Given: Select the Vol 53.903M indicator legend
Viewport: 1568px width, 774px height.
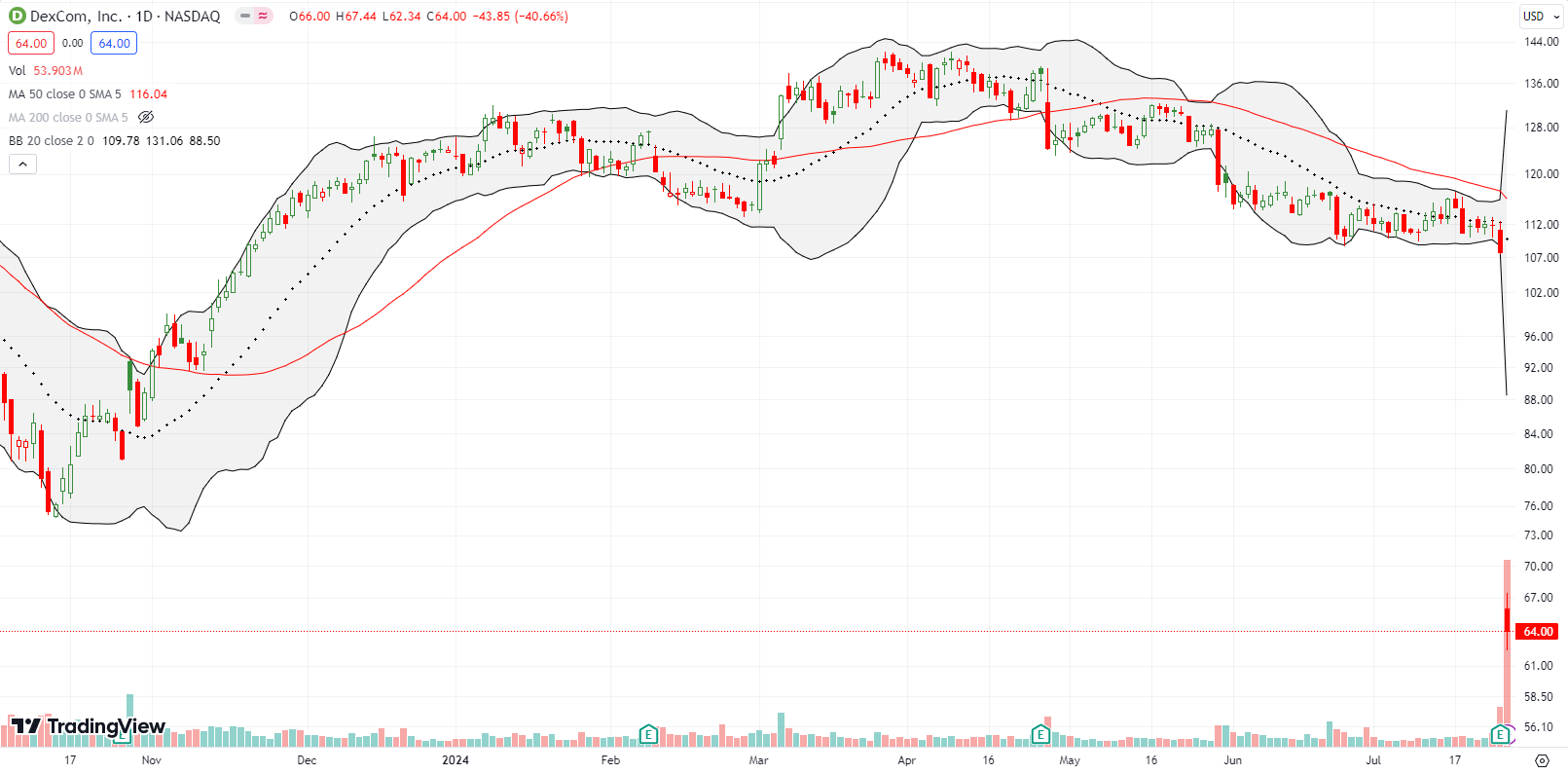Looking at the screenshot, I should [46, 71].
